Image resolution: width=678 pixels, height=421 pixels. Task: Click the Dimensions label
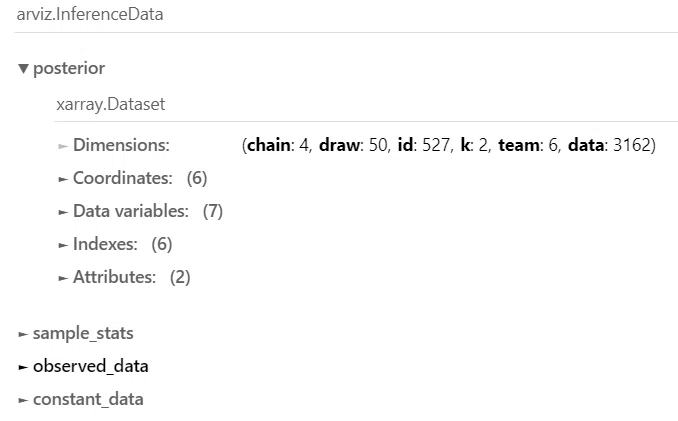[x=122, y=145]
